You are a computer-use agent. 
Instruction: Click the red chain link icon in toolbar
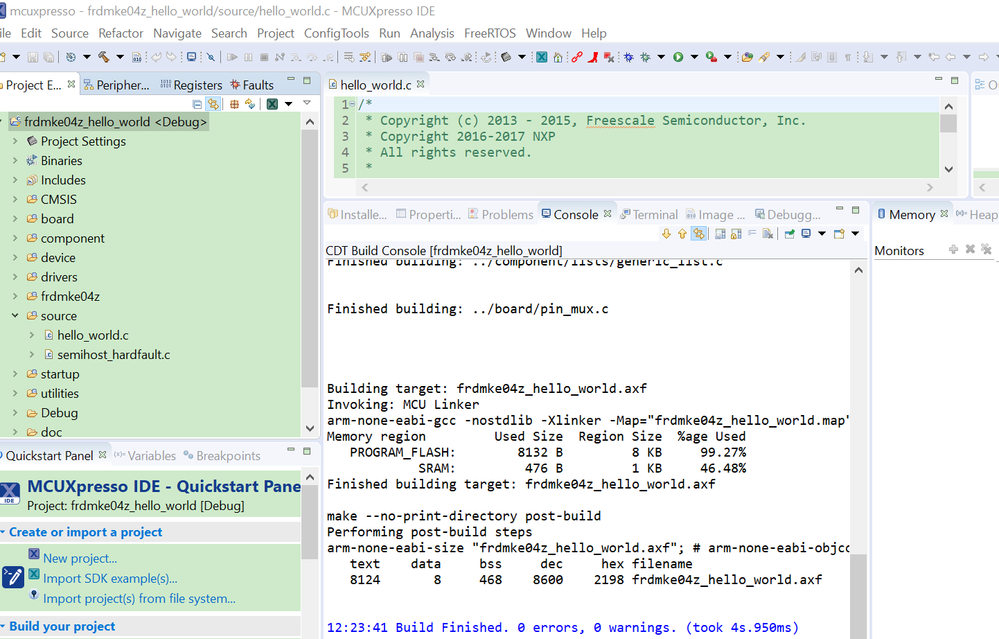577,57
